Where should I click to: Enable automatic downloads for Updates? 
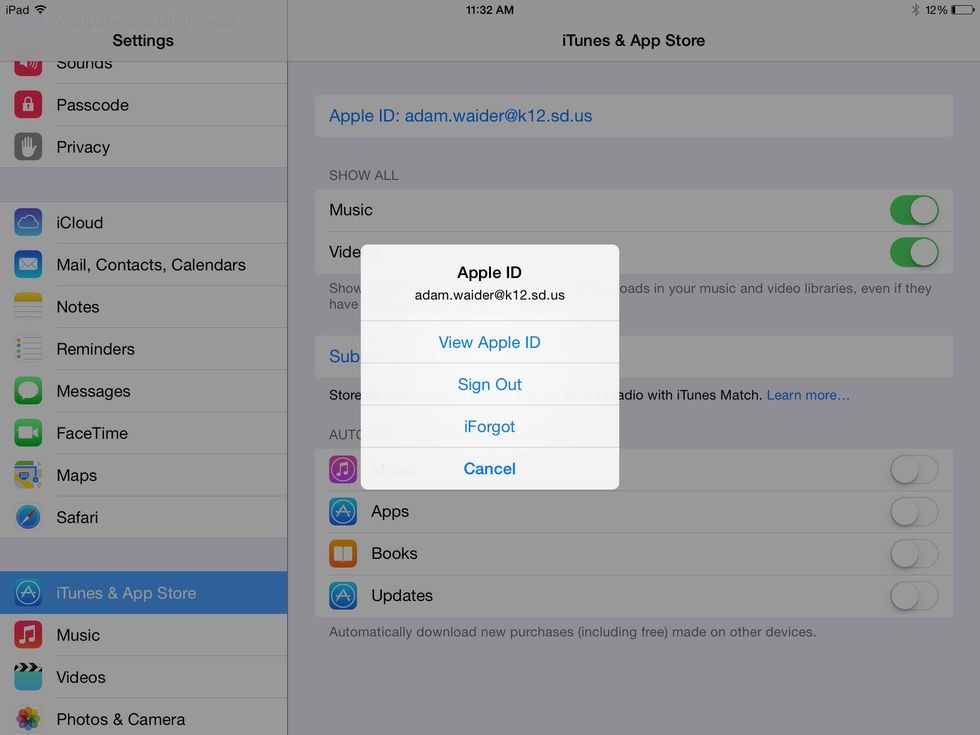[x=914, y=596]
